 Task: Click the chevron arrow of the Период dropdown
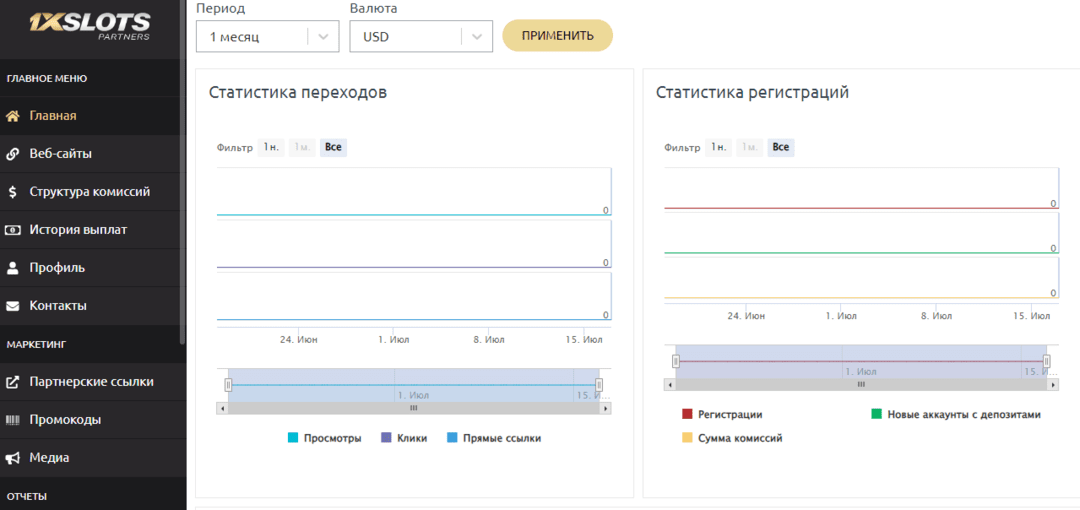[323, 37]
